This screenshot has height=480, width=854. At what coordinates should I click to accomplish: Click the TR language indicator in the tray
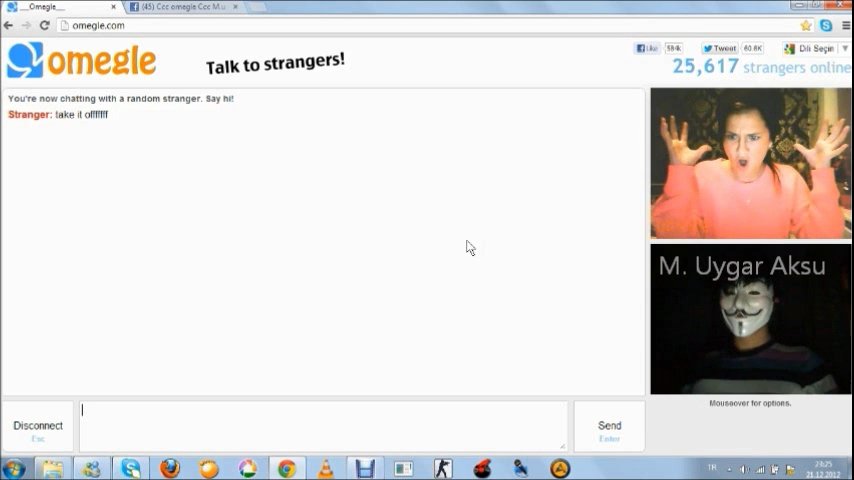pyautogui.click(x=712, y=468)
